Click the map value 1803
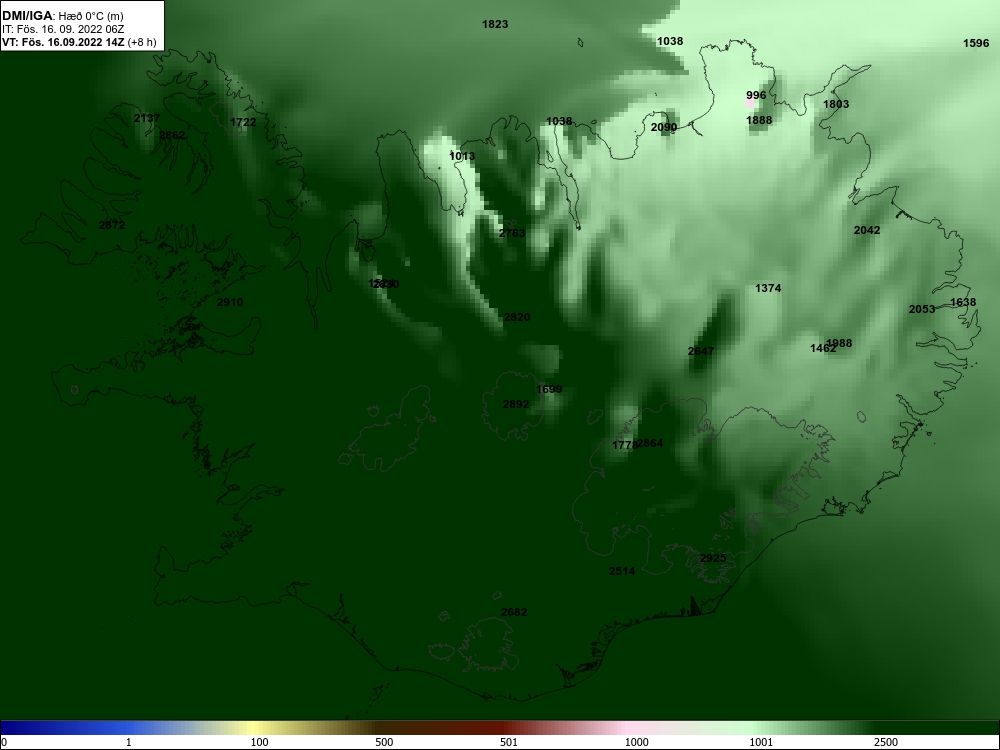Viewport: 1000px width, 750px height. (835, 104)
